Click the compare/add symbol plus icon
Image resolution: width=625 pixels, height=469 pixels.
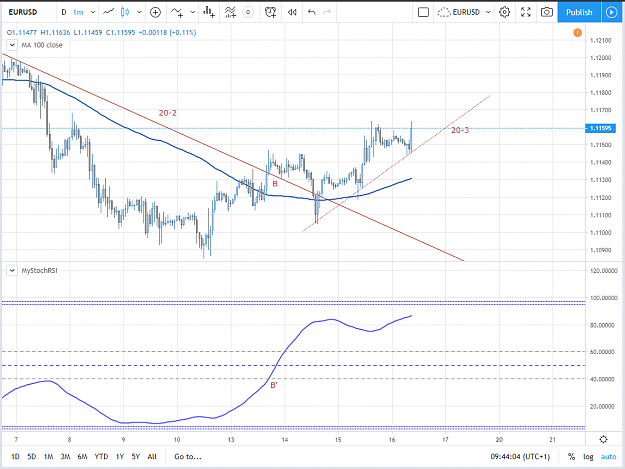(x=155, y=12)
